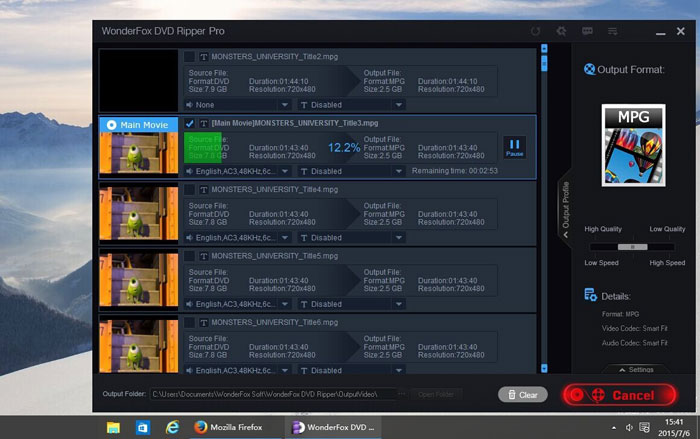Viewport: 700px width, 439px height.
Task: Open File Explorer from taskbar
Action: 113,427
